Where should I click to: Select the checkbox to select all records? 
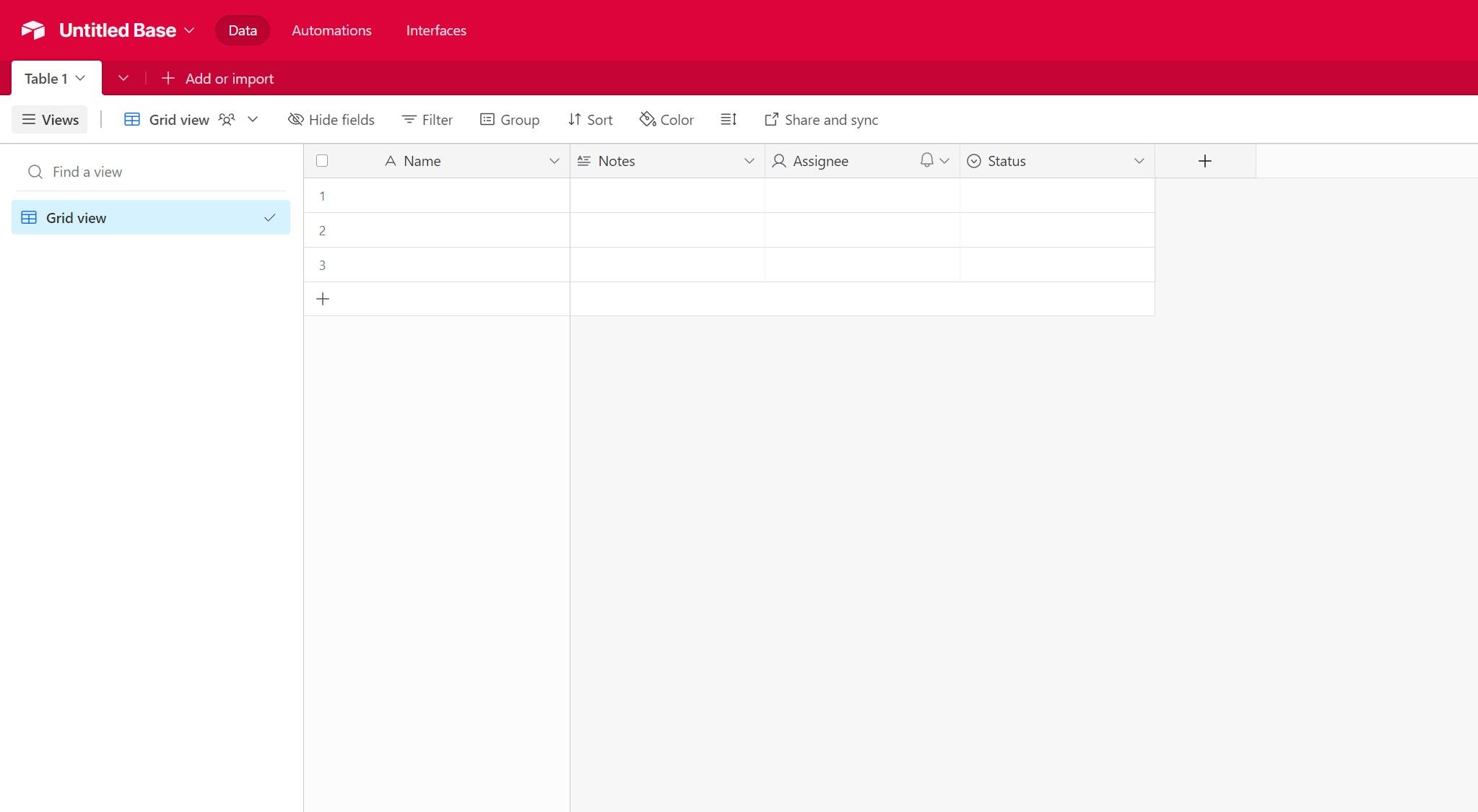[x=322, y=160]
